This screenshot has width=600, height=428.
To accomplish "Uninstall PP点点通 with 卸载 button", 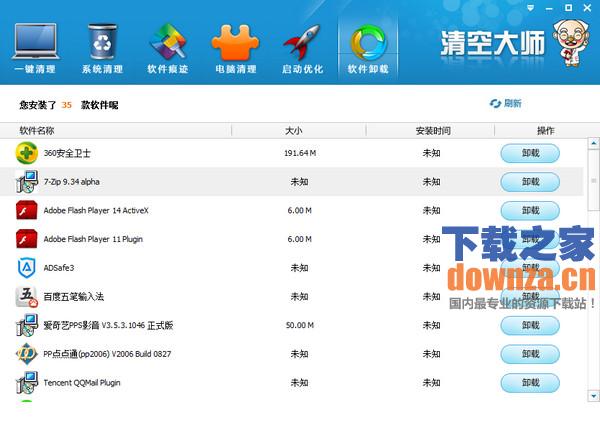I will 530,354.
